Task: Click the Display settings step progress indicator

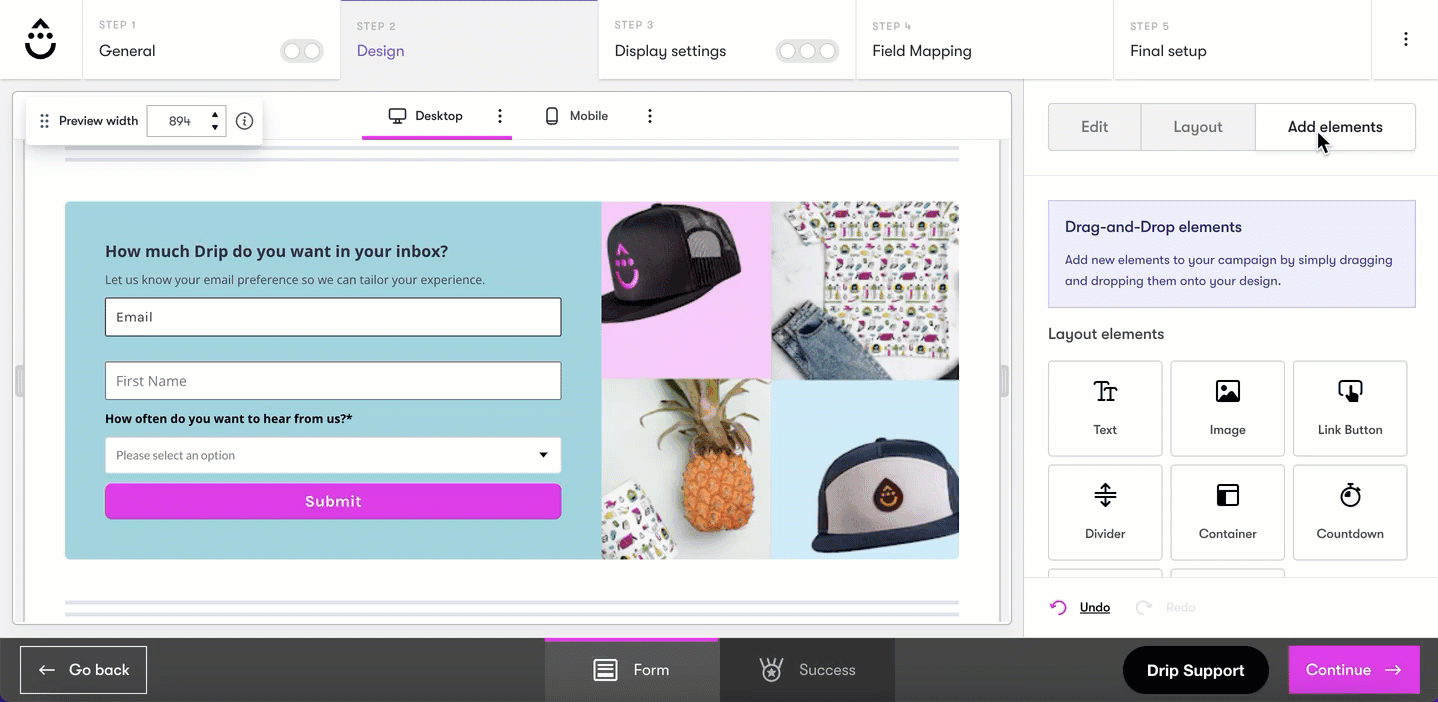Action: pos(807,51)
